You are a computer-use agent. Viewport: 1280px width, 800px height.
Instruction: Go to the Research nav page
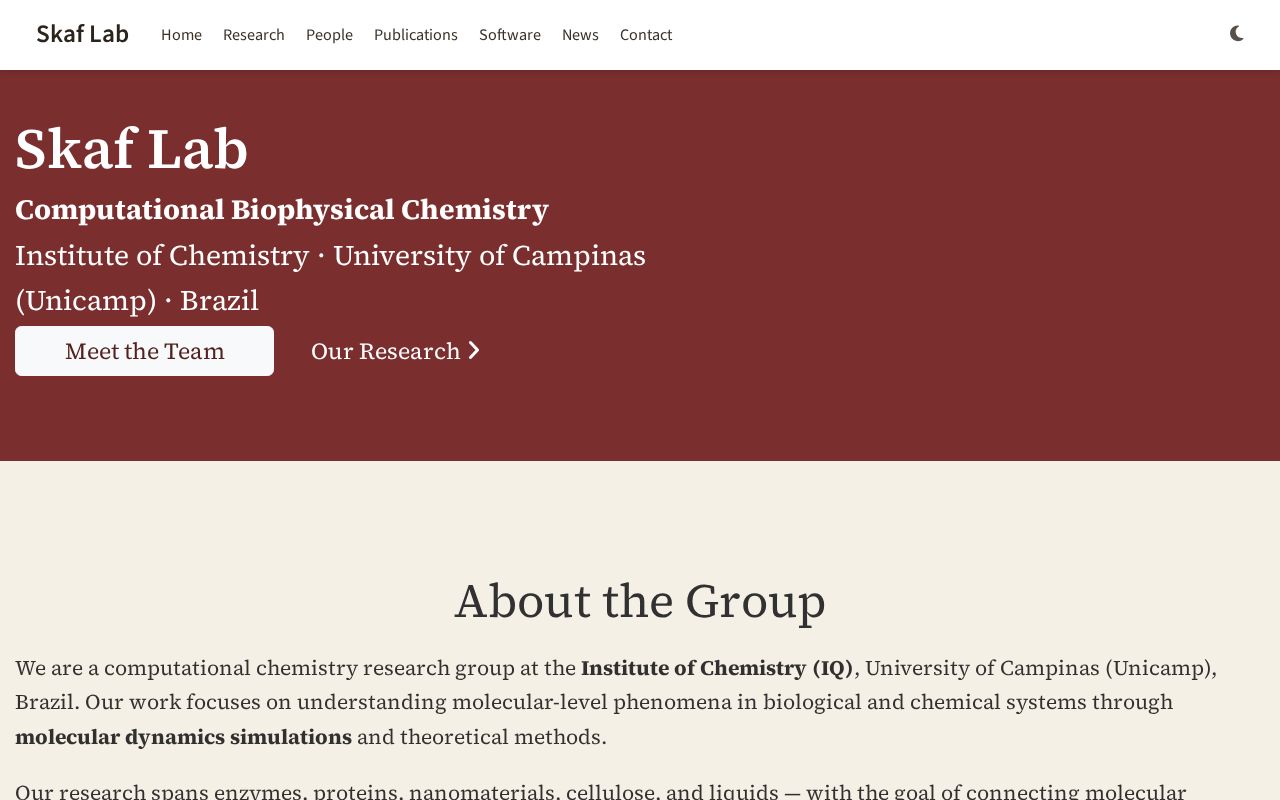tap(254, 35)
